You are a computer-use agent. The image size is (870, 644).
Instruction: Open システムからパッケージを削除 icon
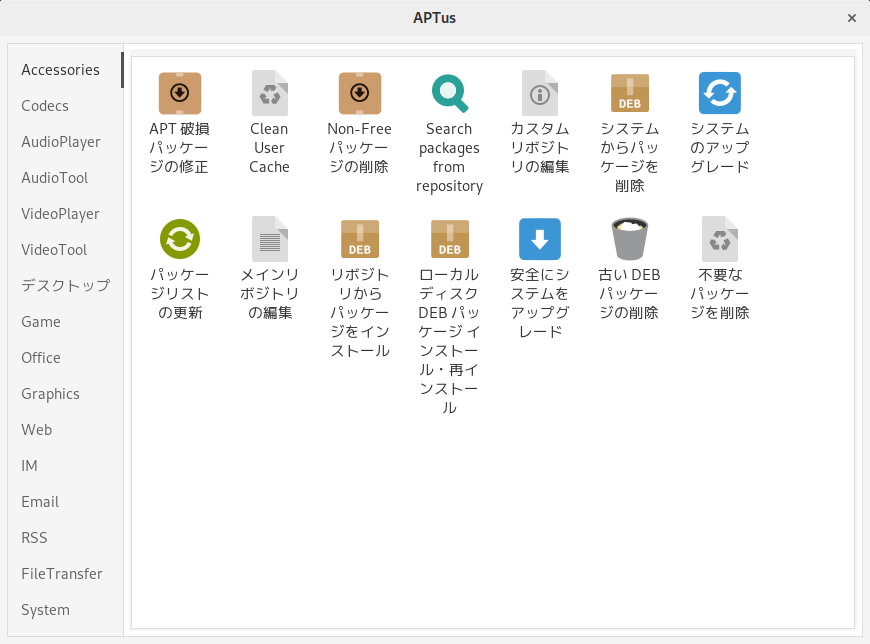click(x=630, y=93)
